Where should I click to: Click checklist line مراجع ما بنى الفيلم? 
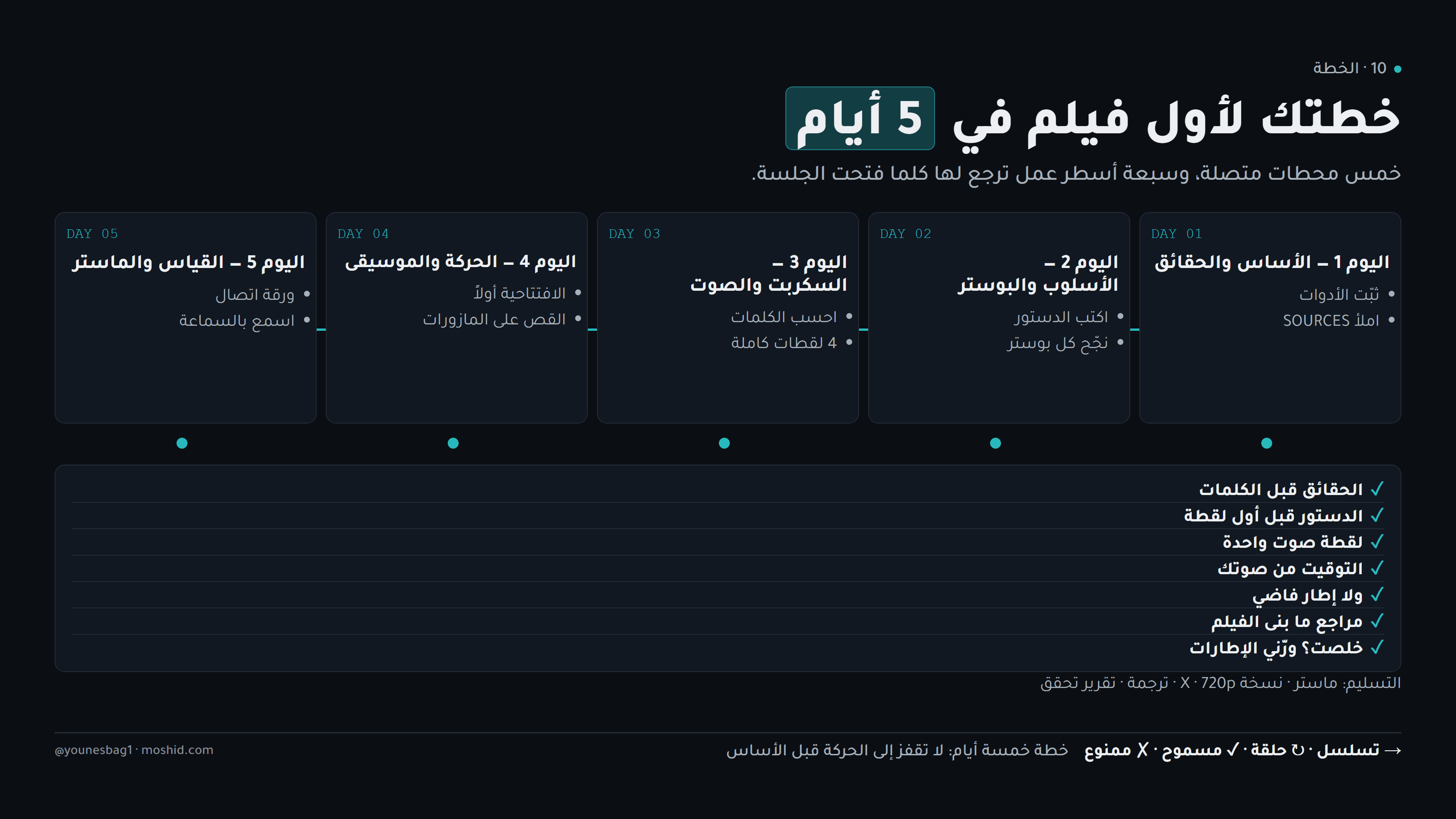[1287, 622]
